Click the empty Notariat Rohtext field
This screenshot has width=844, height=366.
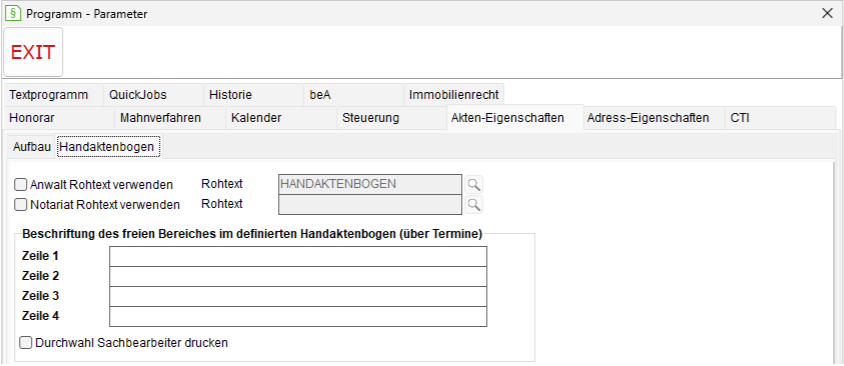(x=370, y=205)
